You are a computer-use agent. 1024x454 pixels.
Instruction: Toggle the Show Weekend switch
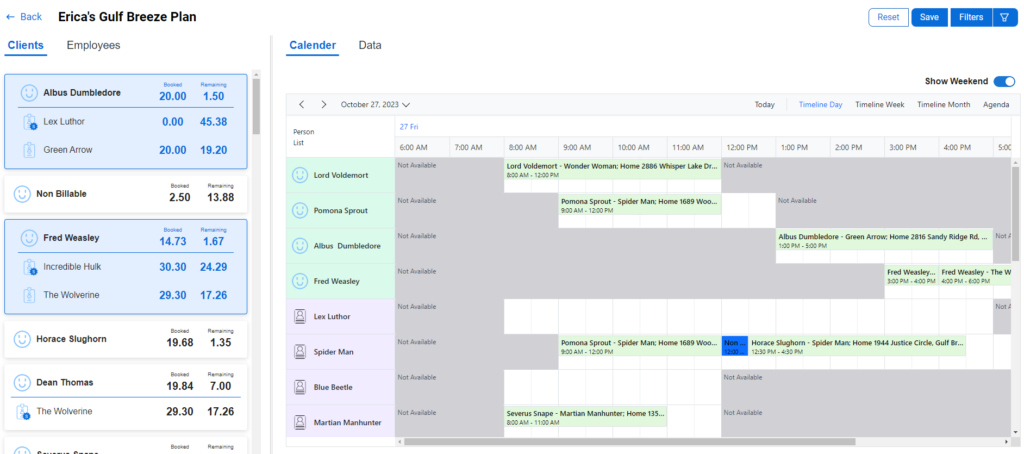1004,82
